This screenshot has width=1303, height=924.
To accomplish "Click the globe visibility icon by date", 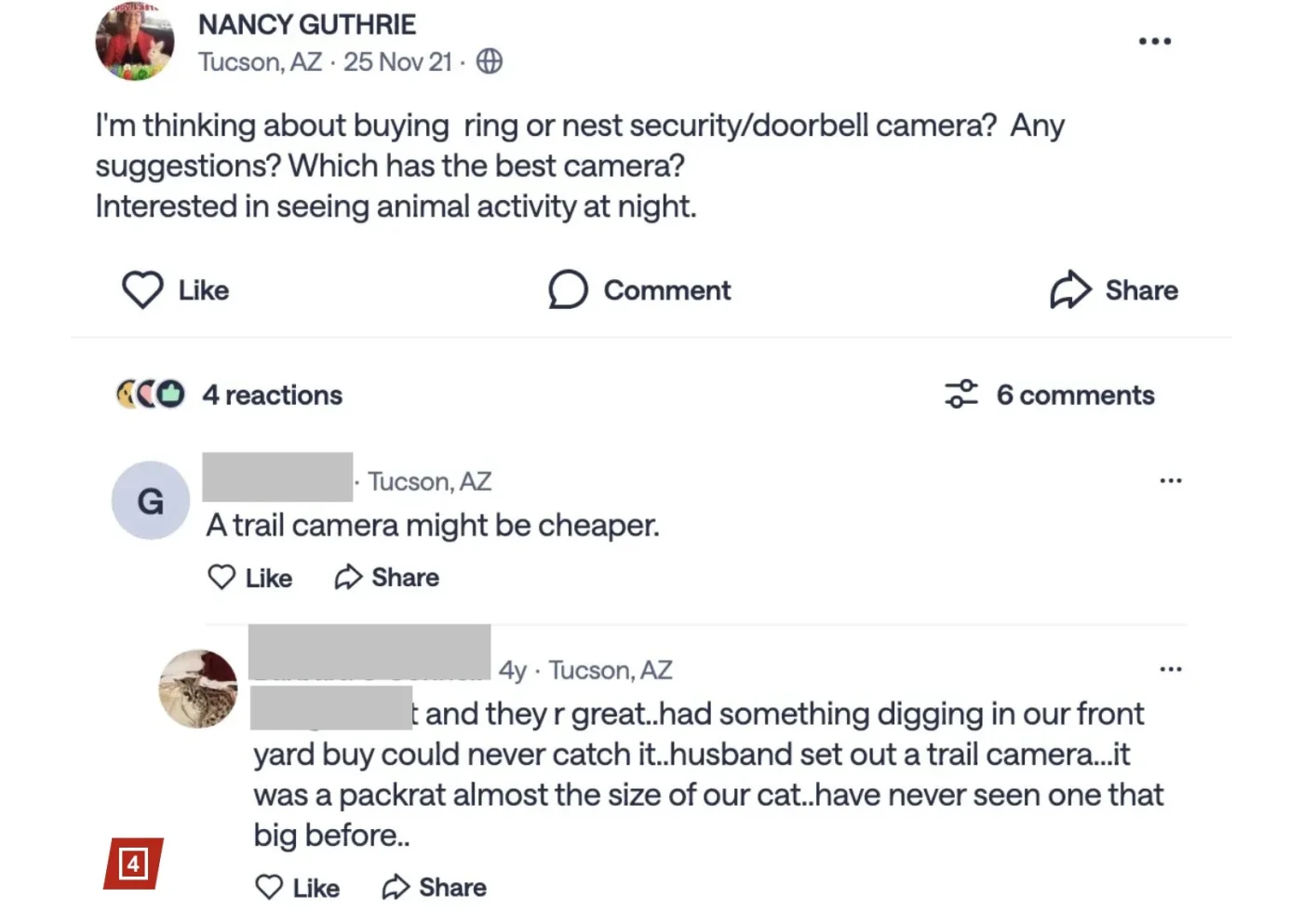I will pyautogui.click(x=490, y=61).
